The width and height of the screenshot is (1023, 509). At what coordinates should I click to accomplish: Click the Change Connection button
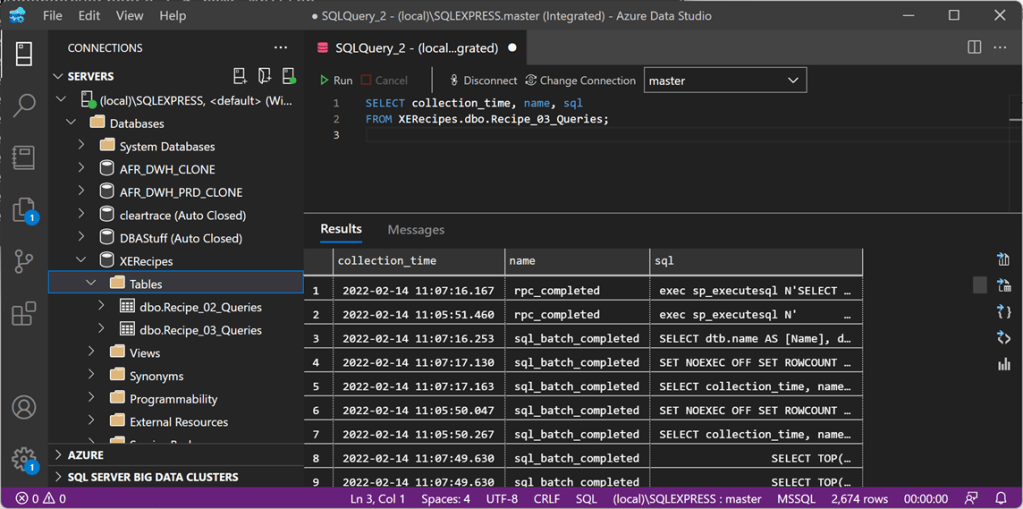[580, 81]
